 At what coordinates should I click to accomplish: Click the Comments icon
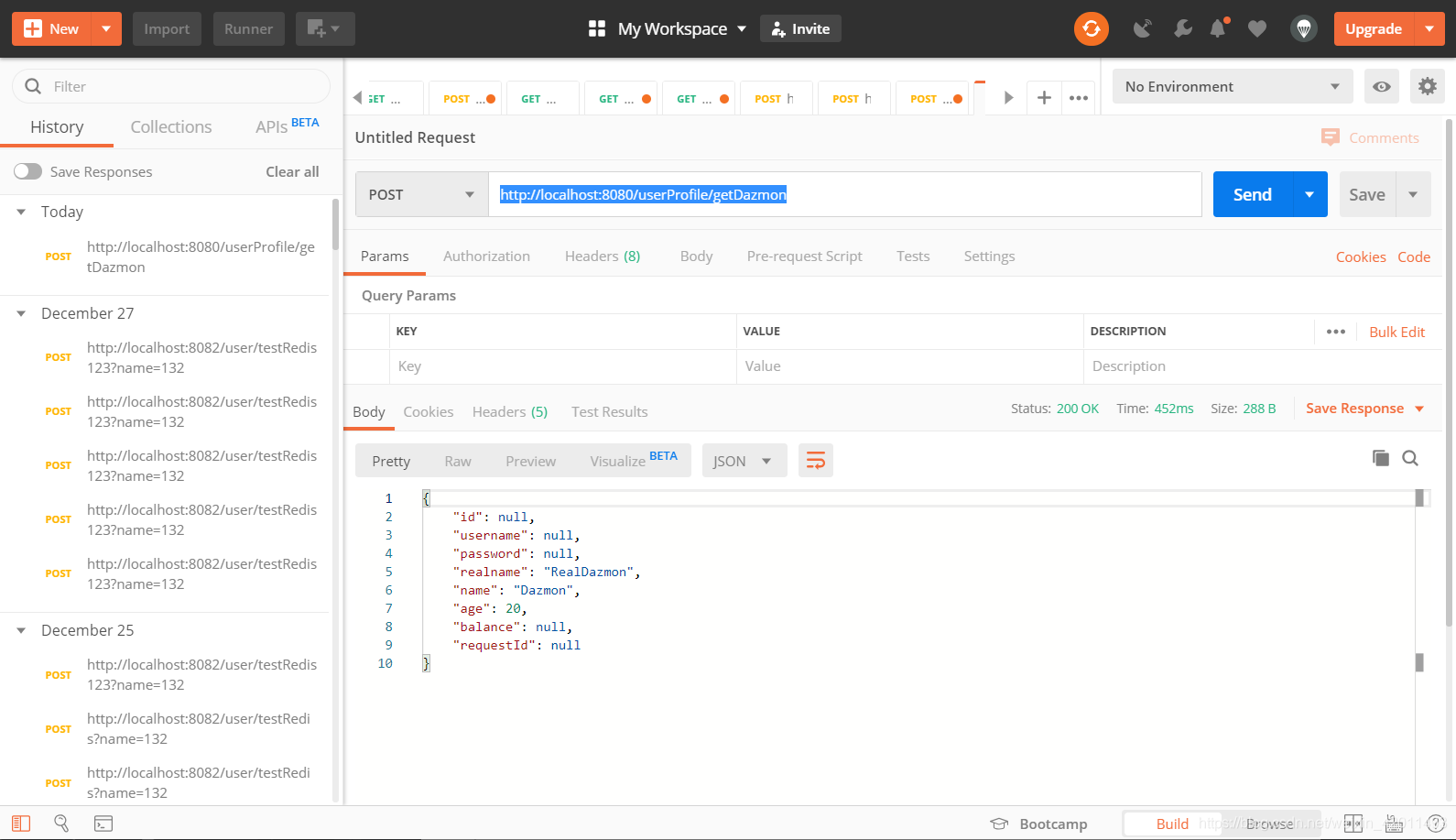pos(1331,137)
